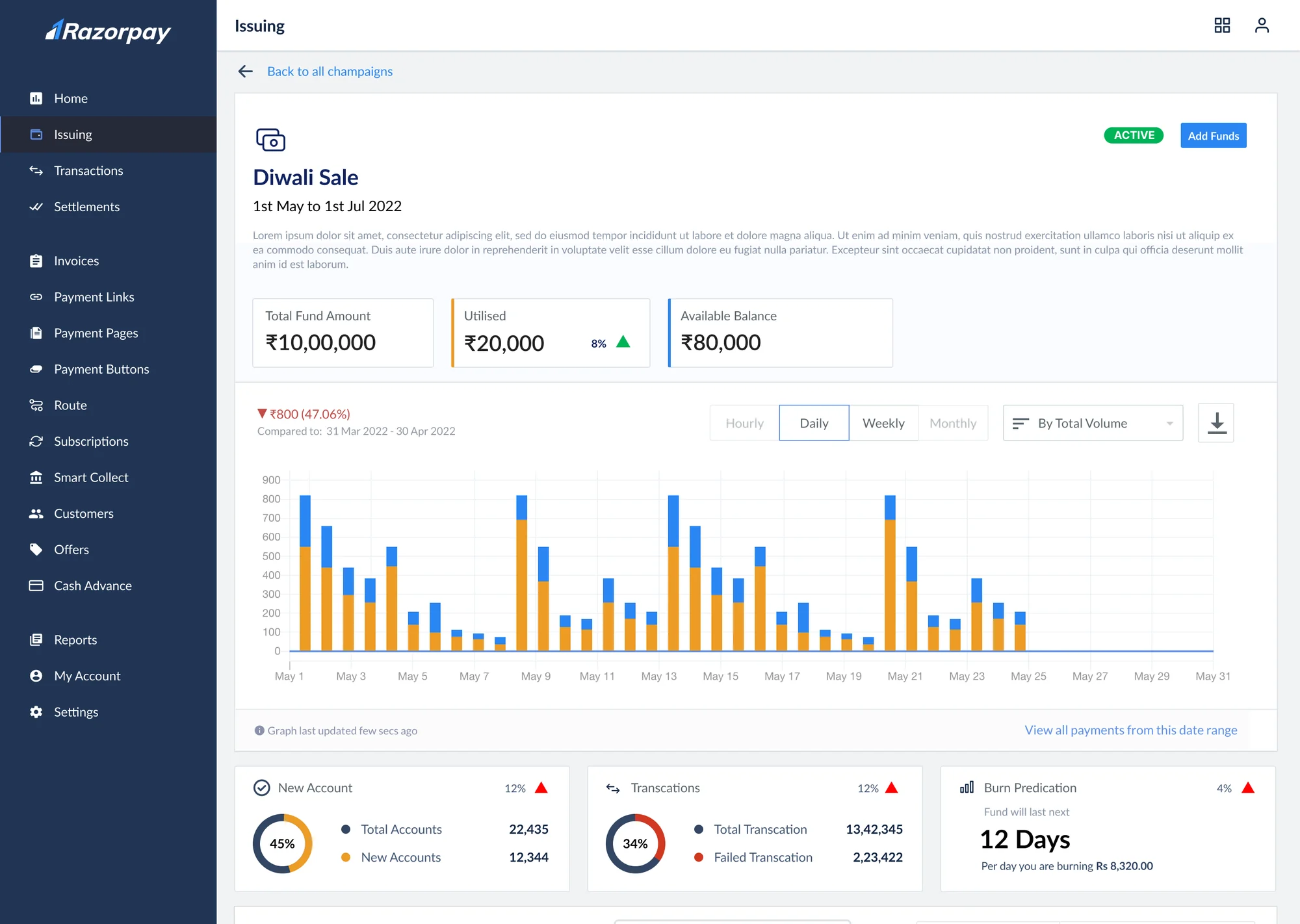
Task: Open Customers in the sidebar
Action: (109, 513)
